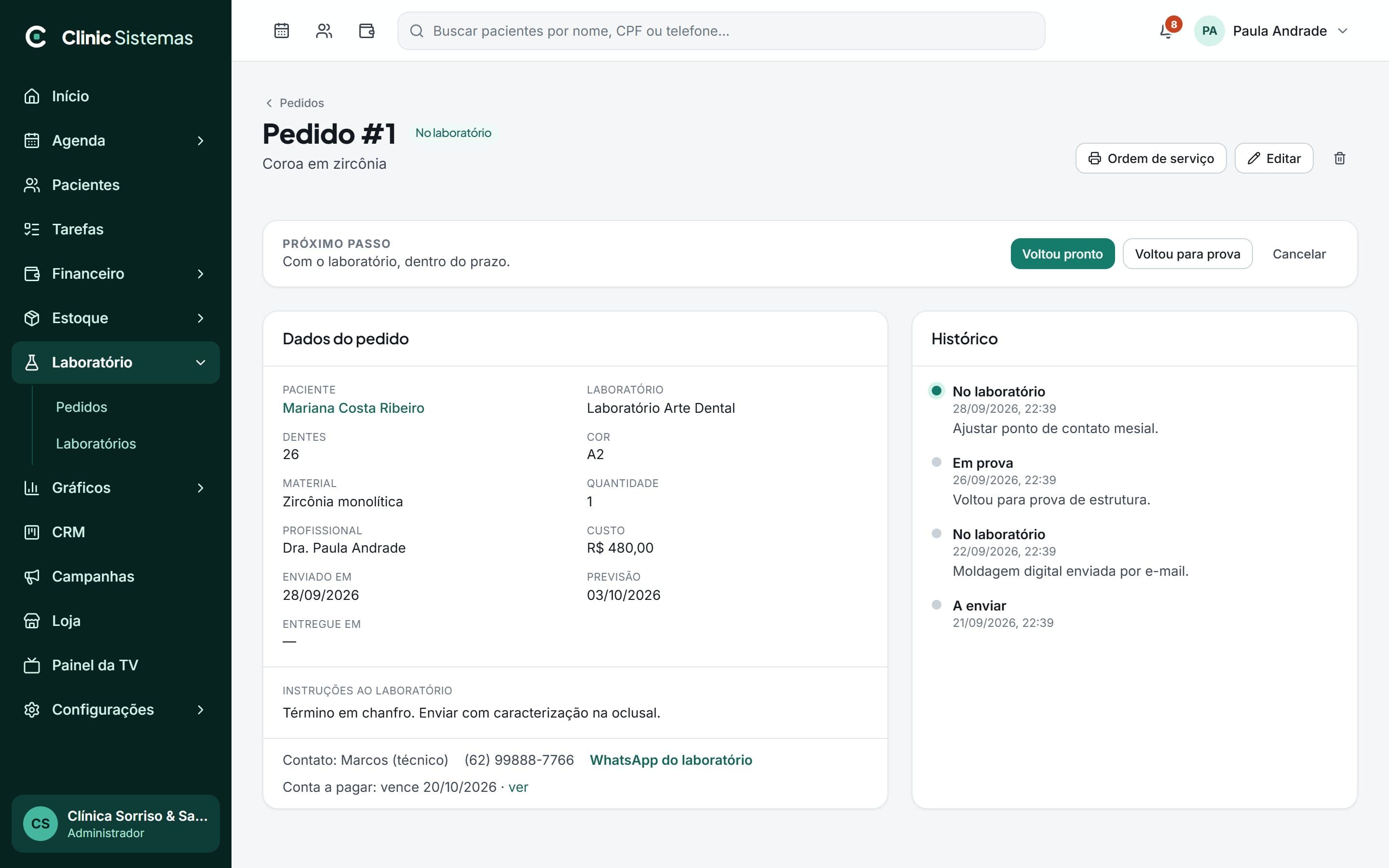
Task: Click the Loja store icon
Action: tap(32, 621)
